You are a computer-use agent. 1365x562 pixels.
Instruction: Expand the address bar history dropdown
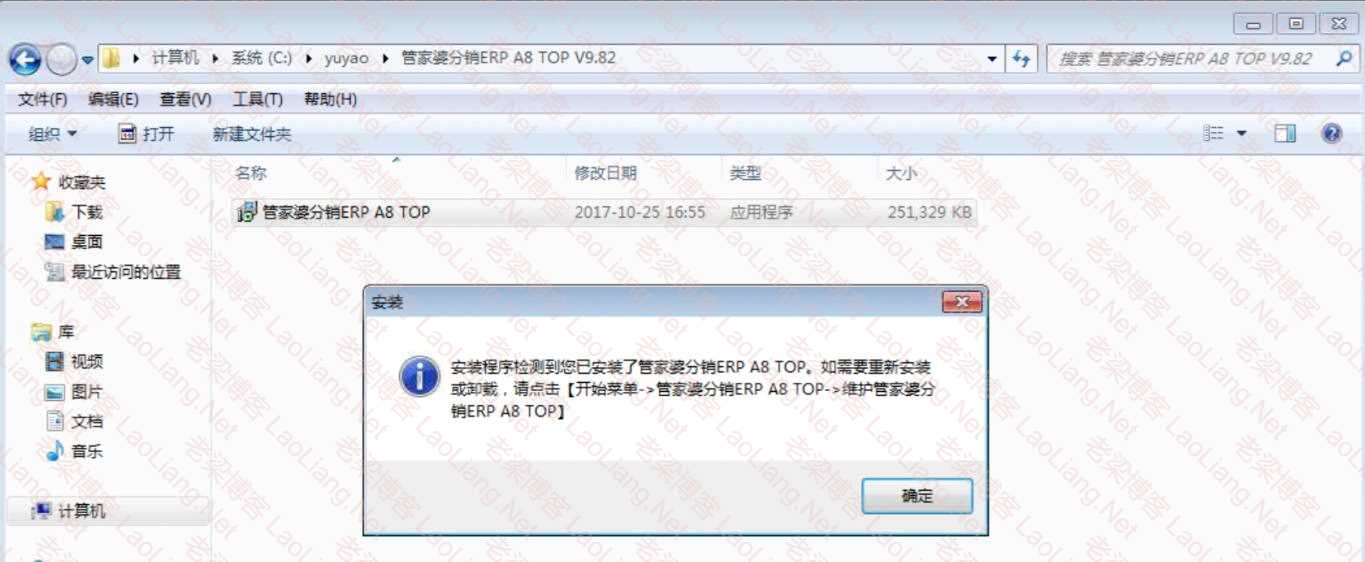click(x=991, y=59)
